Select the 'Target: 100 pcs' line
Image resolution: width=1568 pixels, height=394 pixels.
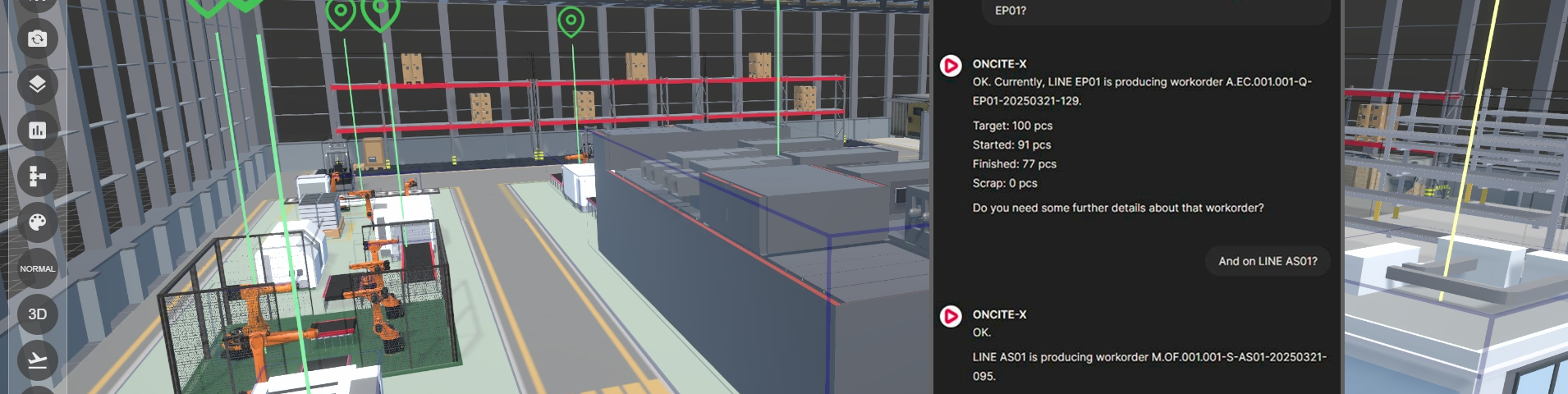pos(1012,126)
